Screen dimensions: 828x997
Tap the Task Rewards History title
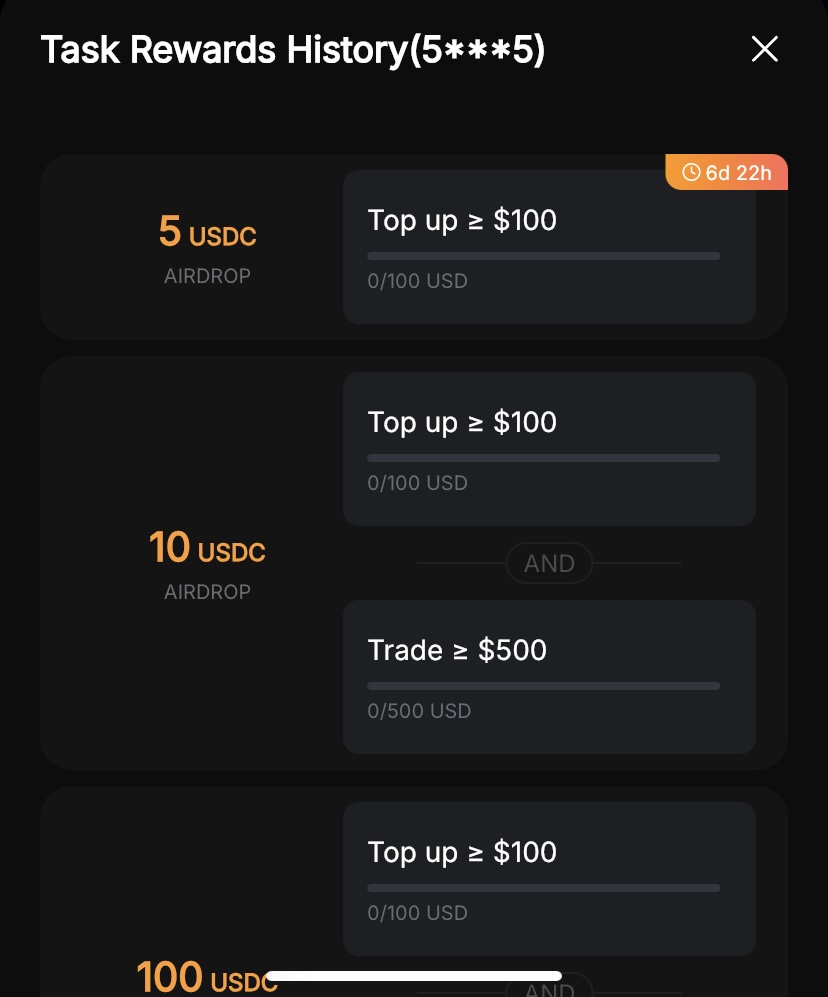click(293, 49)
